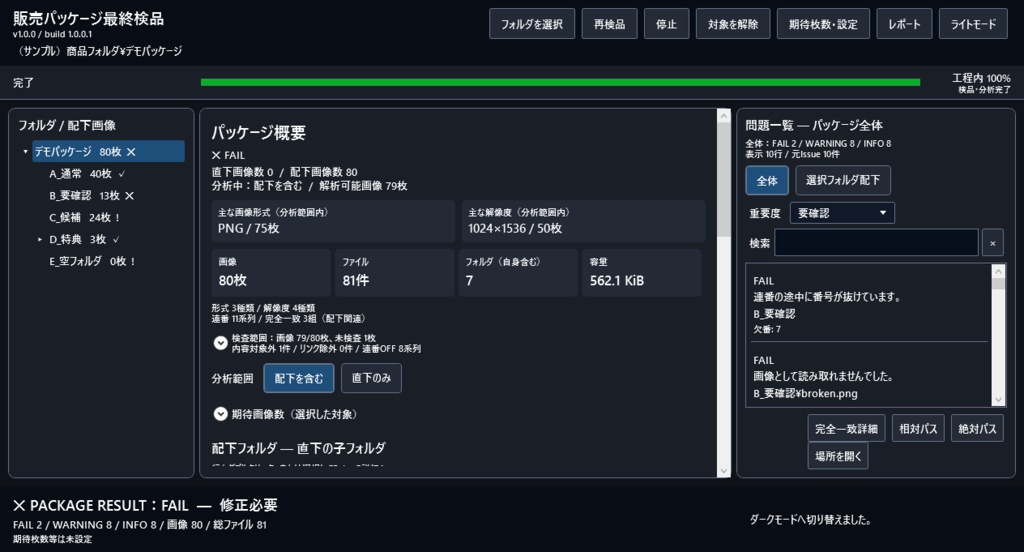
Task: Click the 完了 status label
Action: tap(23, 83)
